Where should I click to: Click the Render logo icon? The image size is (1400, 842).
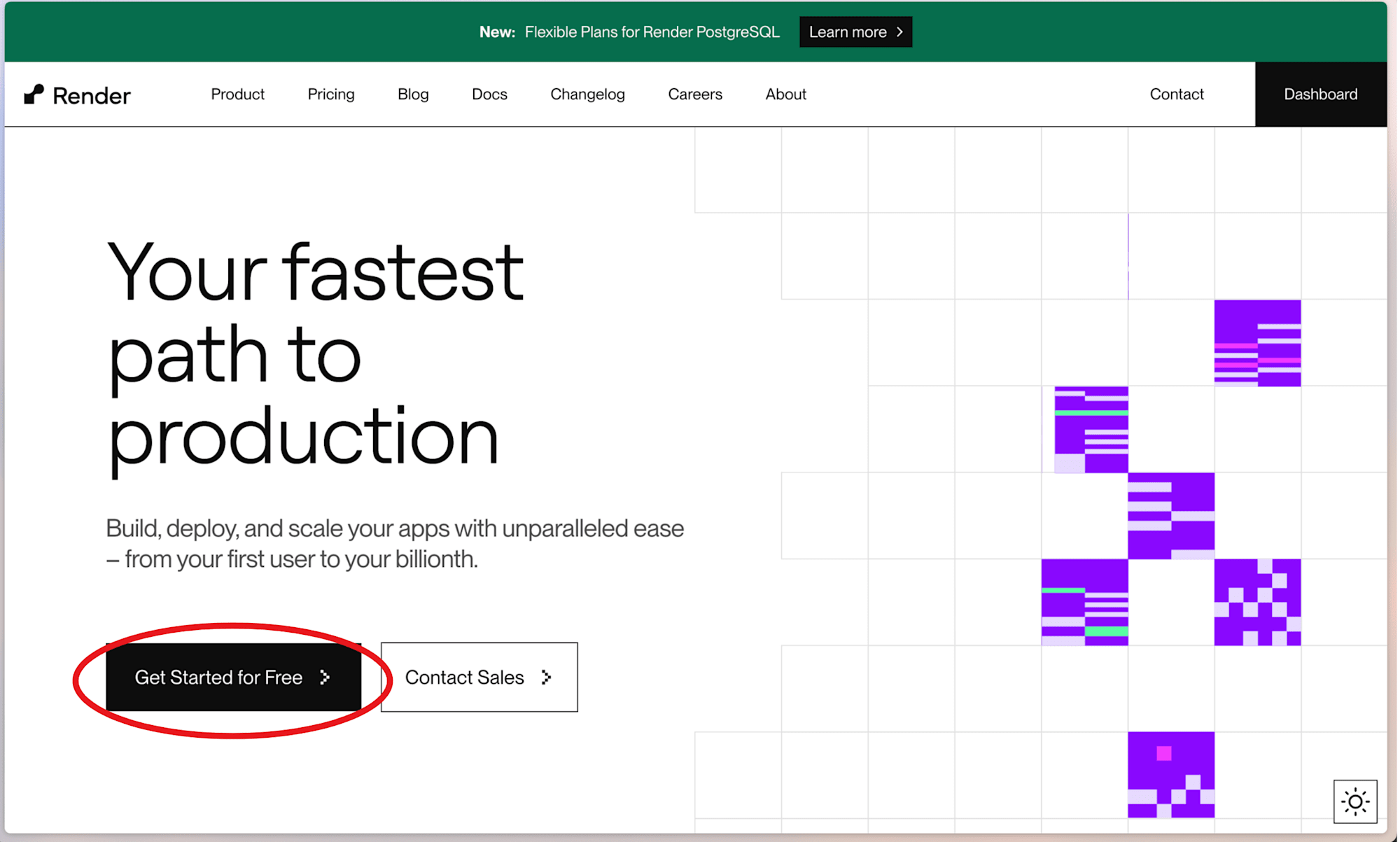tap(34, 94)
